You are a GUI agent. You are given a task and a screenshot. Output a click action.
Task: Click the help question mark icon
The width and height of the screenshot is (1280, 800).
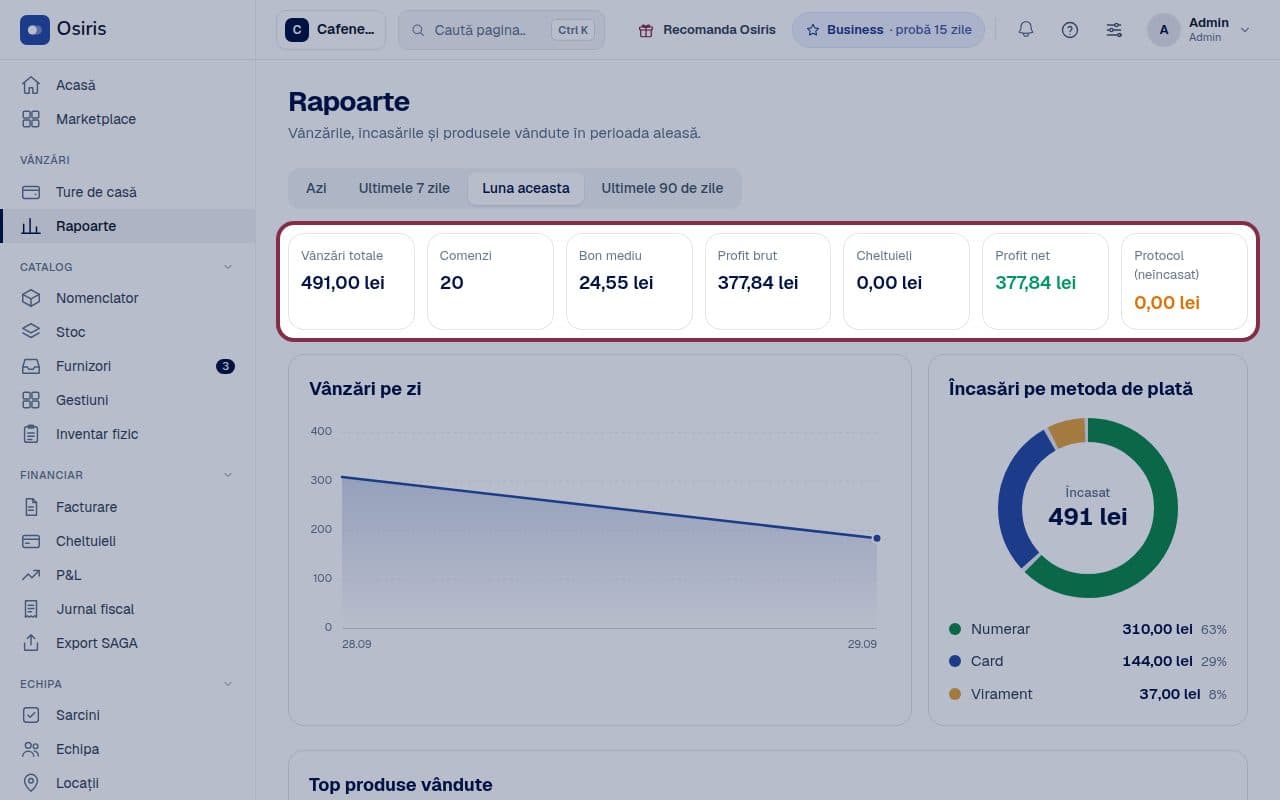[1070, 30]
